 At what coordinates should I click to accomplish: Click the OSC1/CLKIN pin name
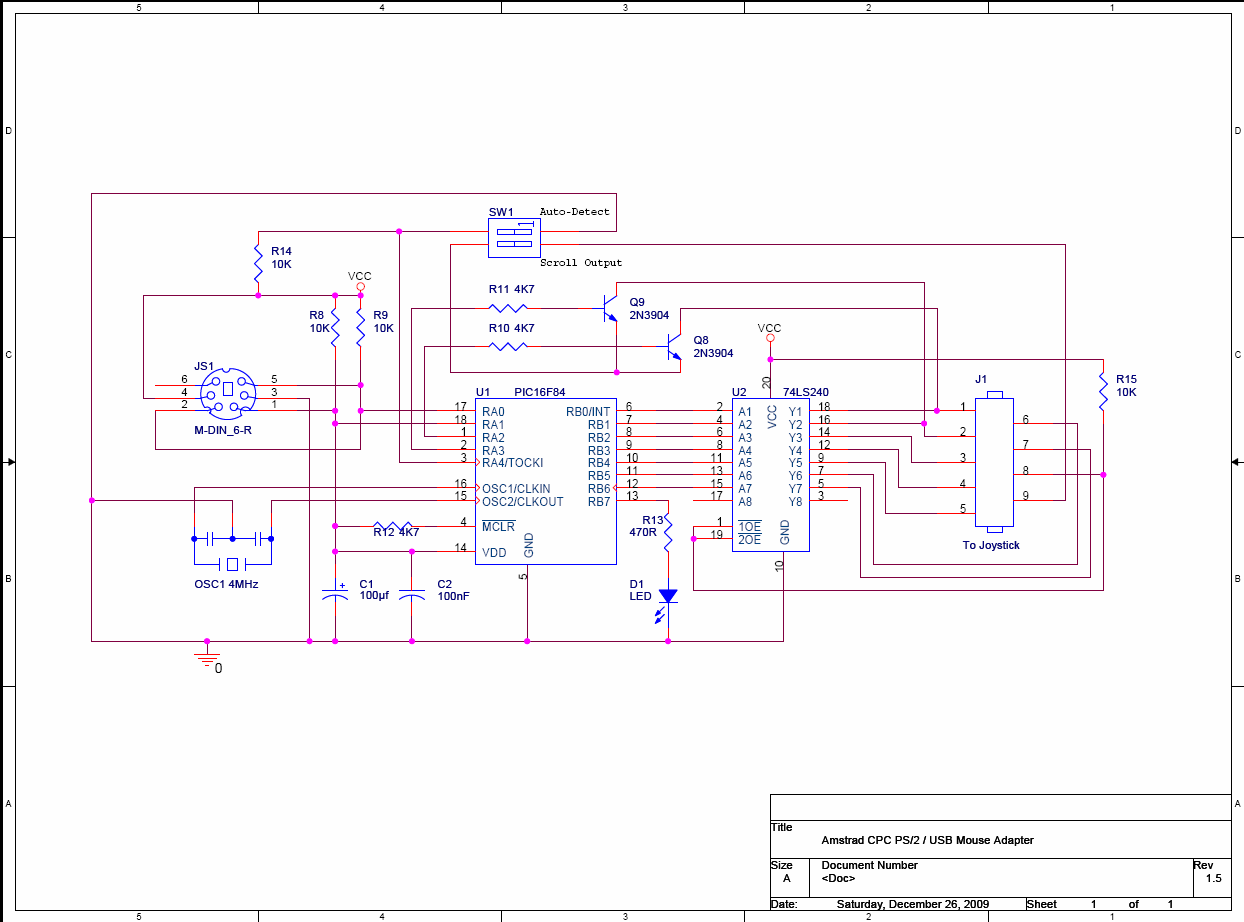tap(516, 489)
